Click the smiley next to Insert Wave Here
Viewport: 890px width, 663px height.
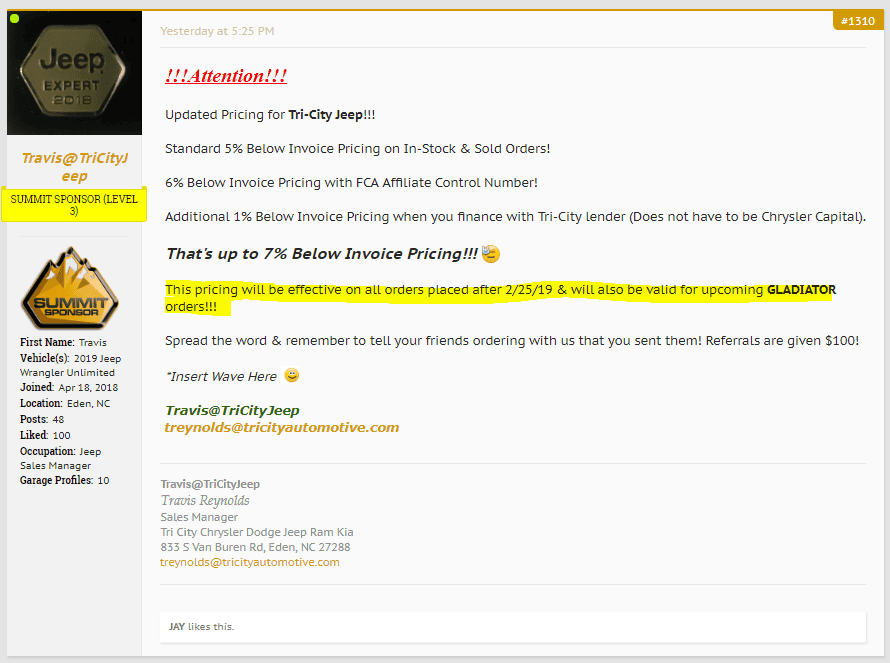pos(292,375)
